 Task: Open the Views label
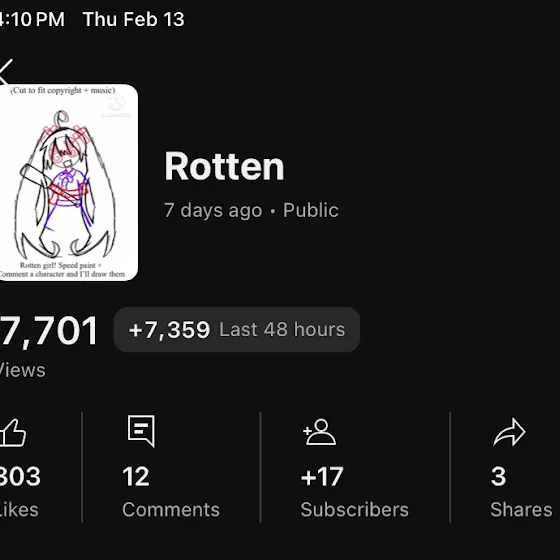pos(22,370)
